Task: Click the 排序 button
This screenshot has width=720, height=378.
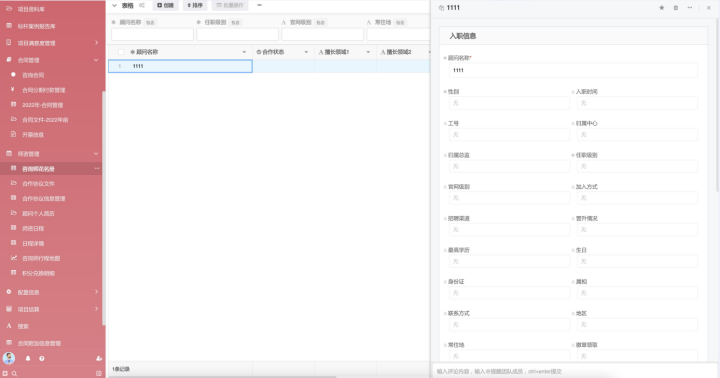Action: point(195,6)
